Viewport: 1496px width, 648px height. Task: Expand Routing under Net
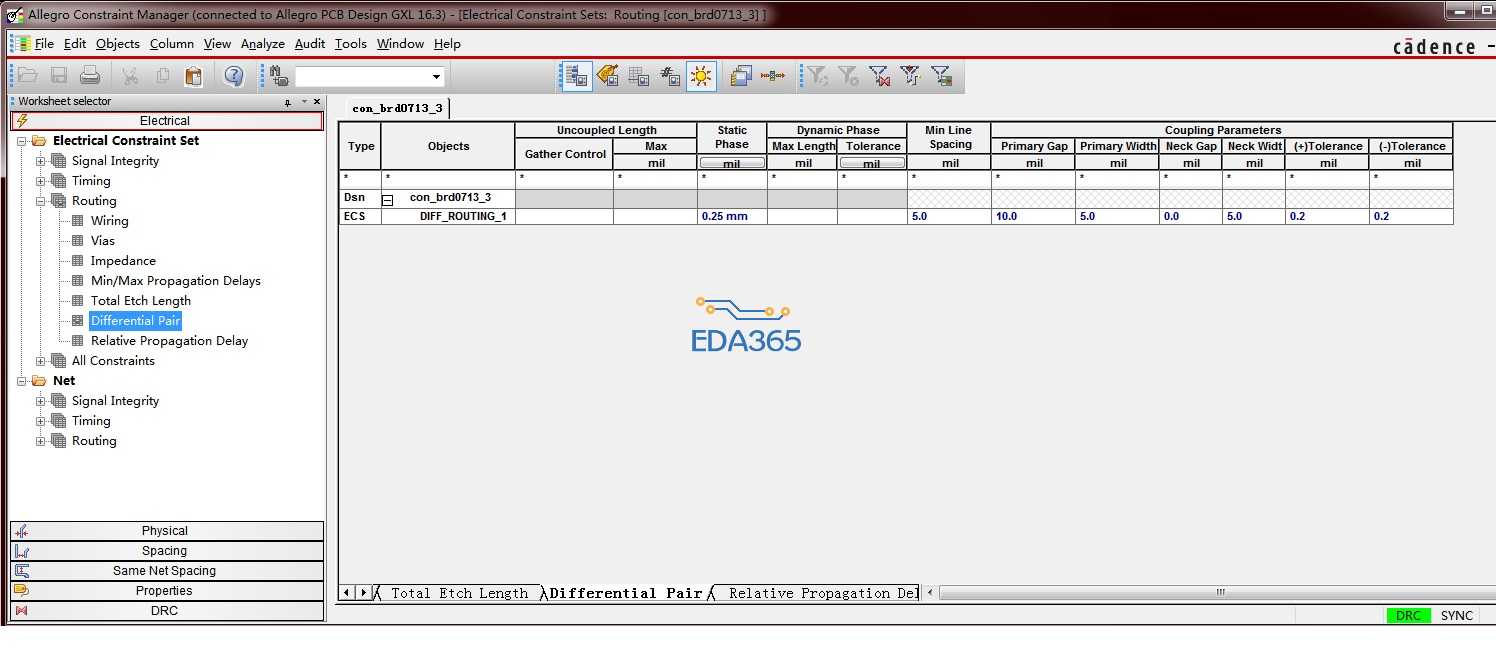[41, 441]
